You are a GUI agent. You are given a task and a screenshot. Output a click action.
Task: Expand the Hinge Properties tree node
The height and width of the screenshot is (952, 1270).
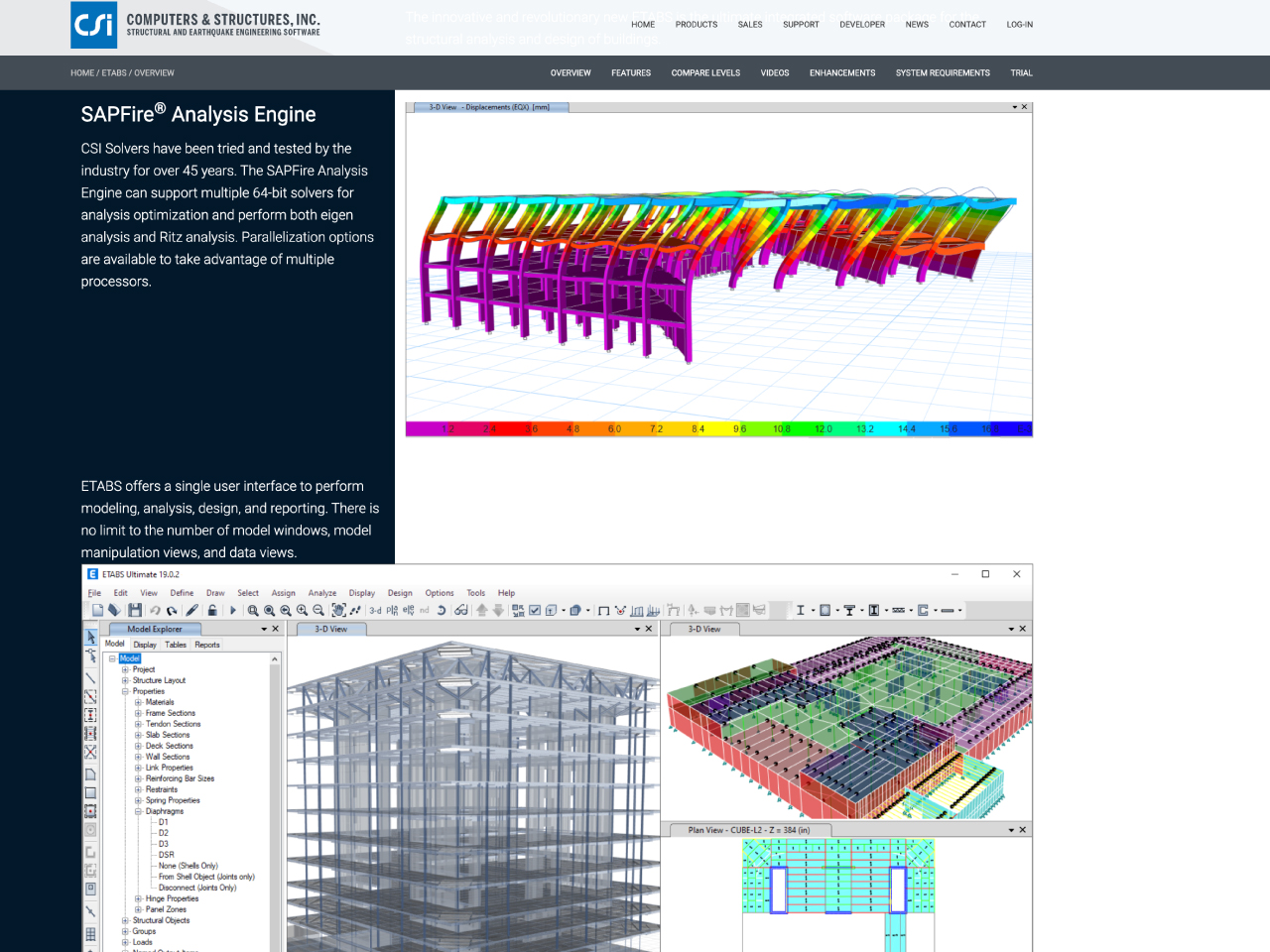138,898
